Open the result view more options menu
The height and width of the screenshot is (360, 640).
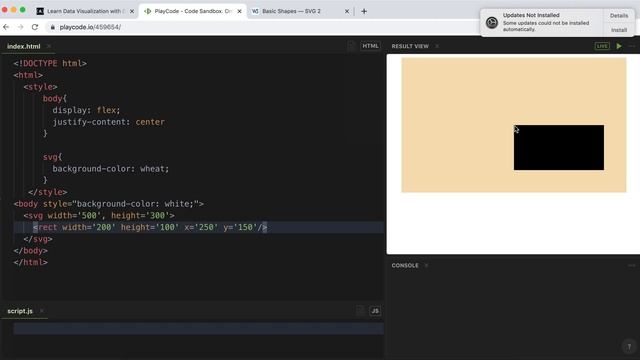coord(632,46)
